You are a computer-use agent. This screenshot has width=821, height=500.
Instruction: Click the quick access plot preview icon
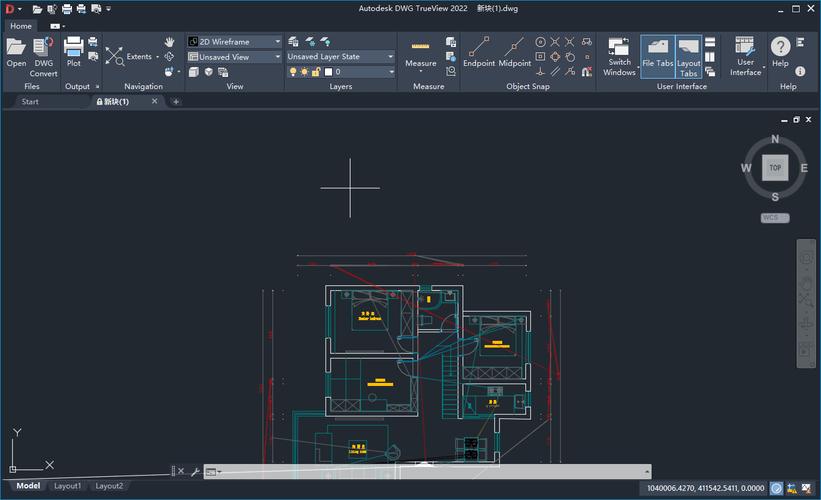pos(96,9)
